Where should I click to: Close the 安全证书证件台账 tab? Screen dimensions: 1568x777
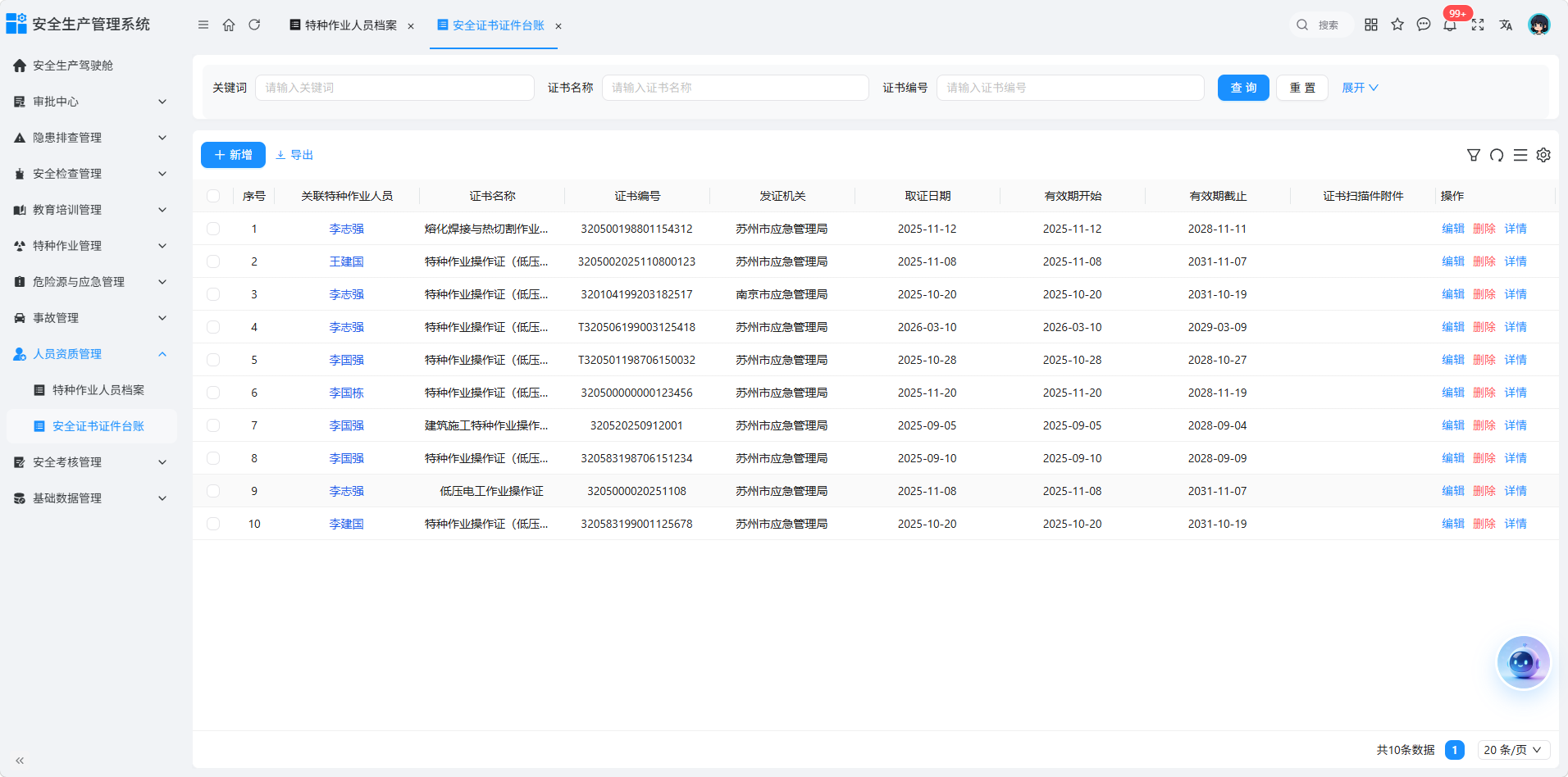tap(558, 26)
